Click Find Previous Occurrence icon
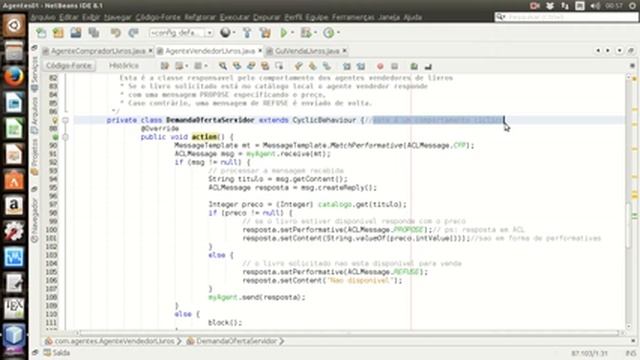The width and height of the screenshot is (640, 360). [x=237, y=66]
